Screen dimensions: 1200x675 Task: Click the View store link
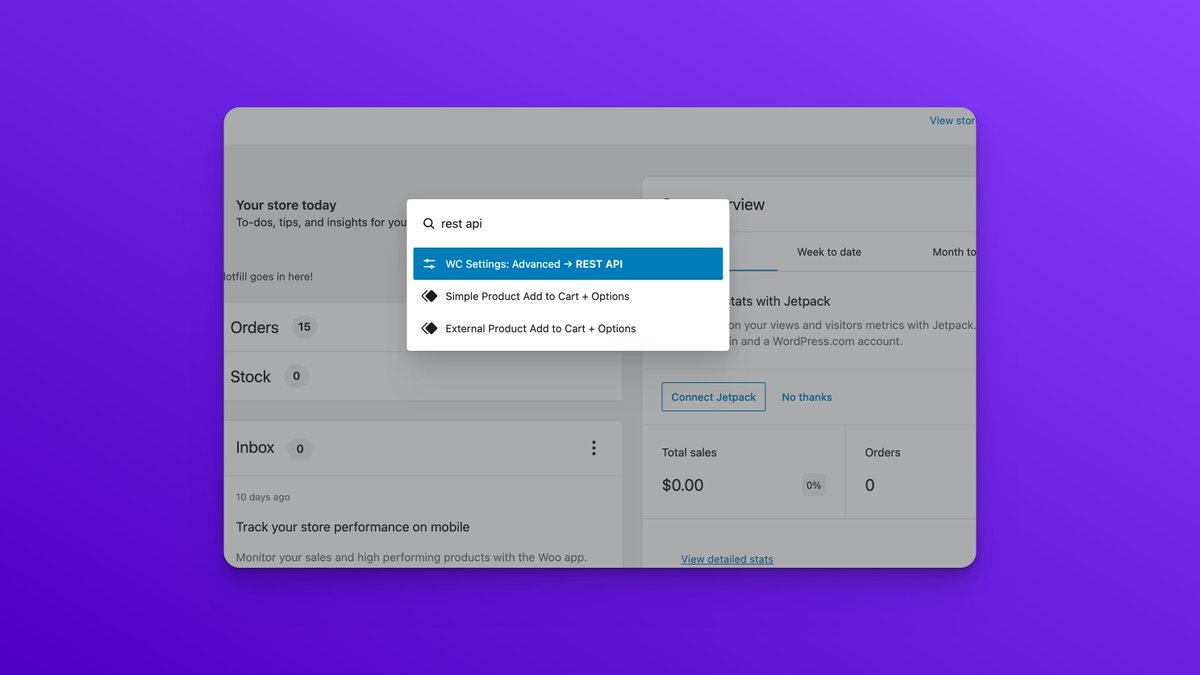(950, 120)
